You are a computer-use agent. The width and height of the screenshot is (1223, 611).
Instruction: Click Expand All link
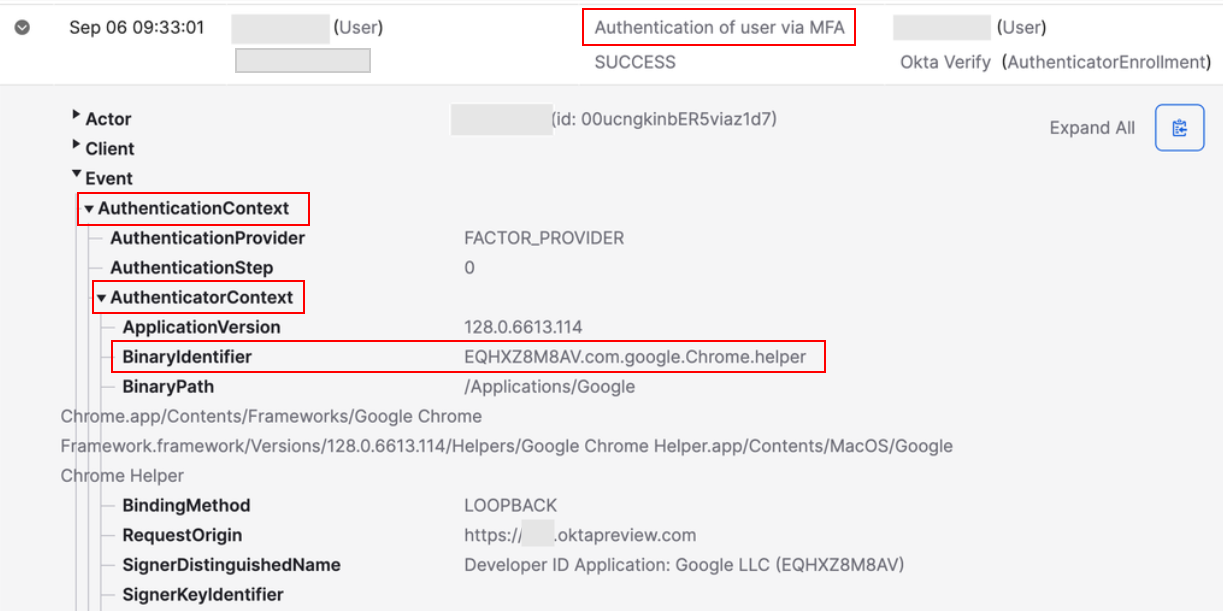point(1092,128)
